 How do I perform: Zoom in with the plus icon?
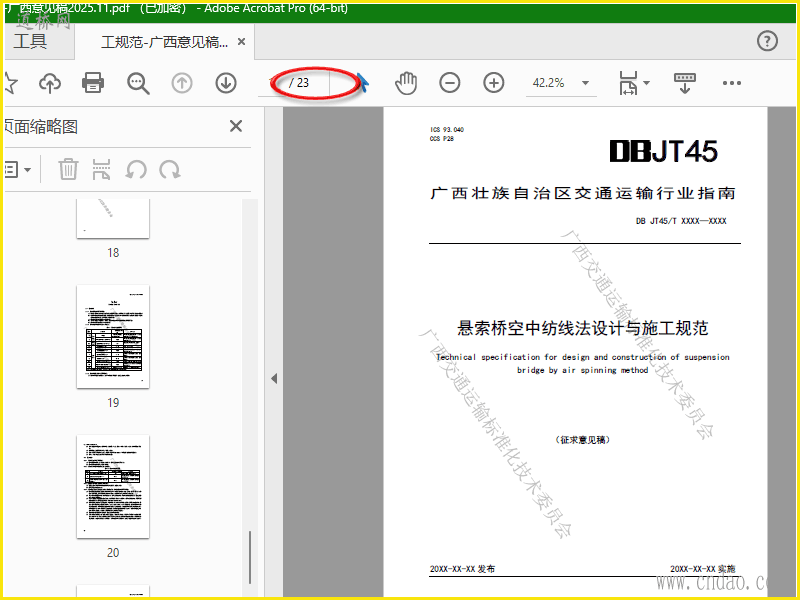pos(494,83)
